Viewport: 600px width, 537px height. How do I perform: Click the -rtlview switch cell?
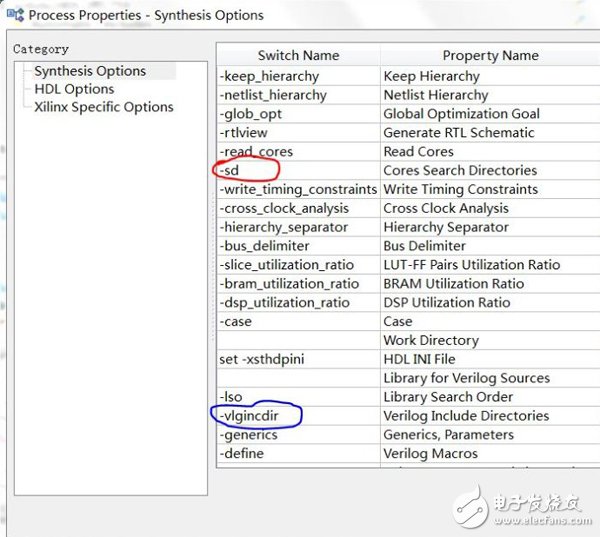(244, 133)
